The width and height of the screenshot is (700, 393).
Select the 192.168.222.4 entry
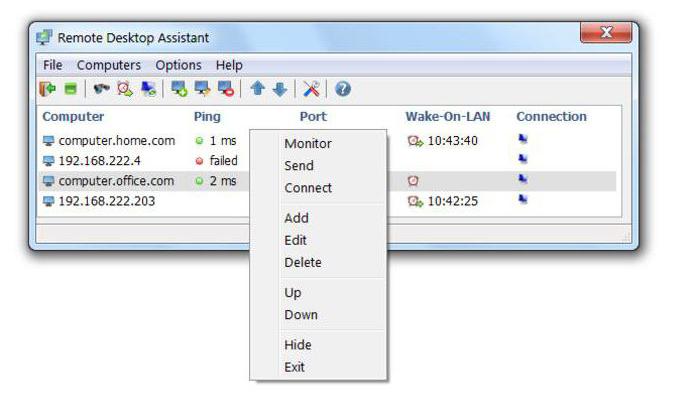tap(100, 161)
